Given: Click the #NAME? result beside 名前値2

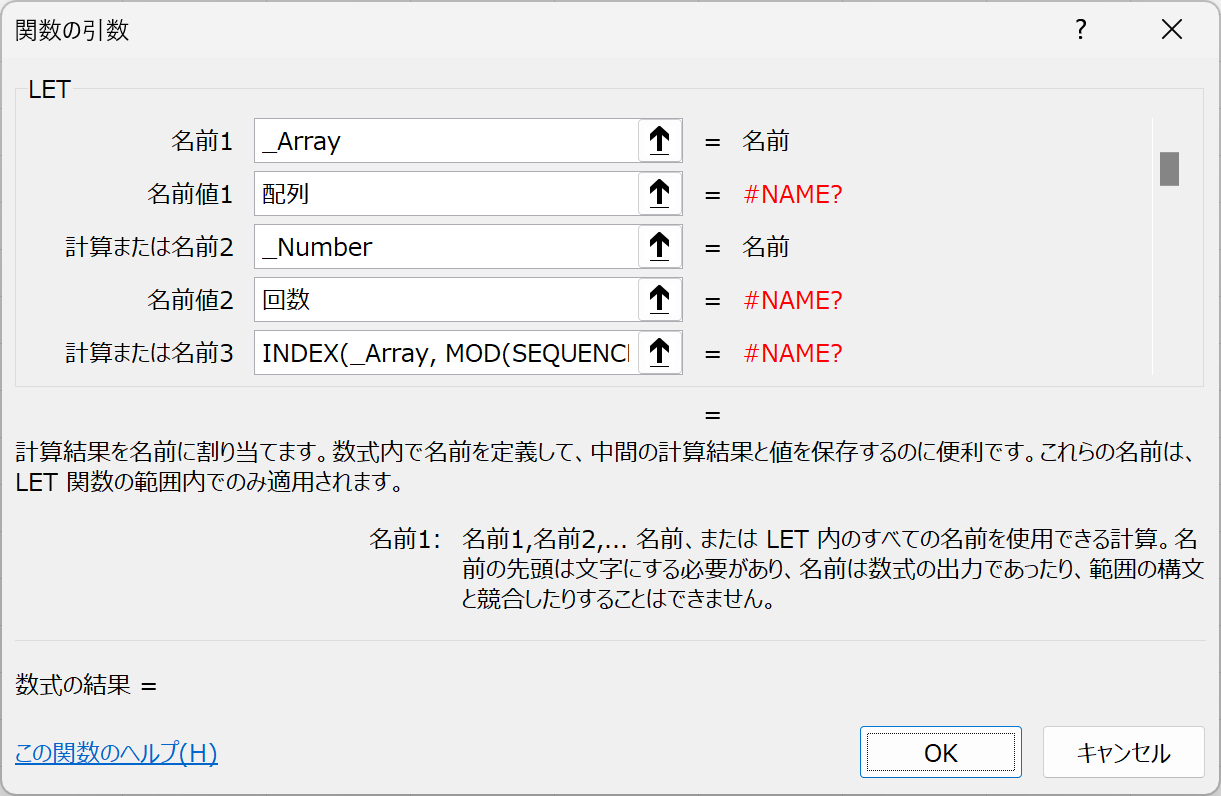Looking at the screenshot, I should click(x=793, y=301).
